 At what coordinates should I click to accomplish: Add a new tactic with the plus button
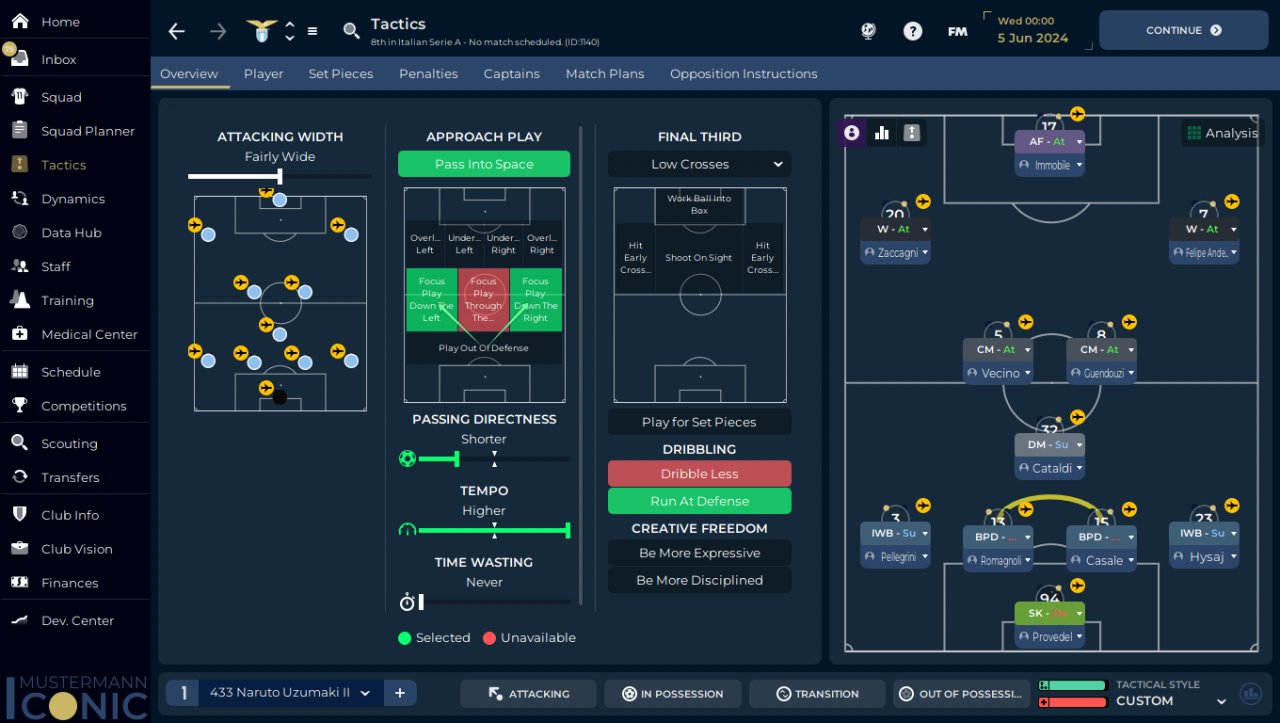click(x=399, y=693)
